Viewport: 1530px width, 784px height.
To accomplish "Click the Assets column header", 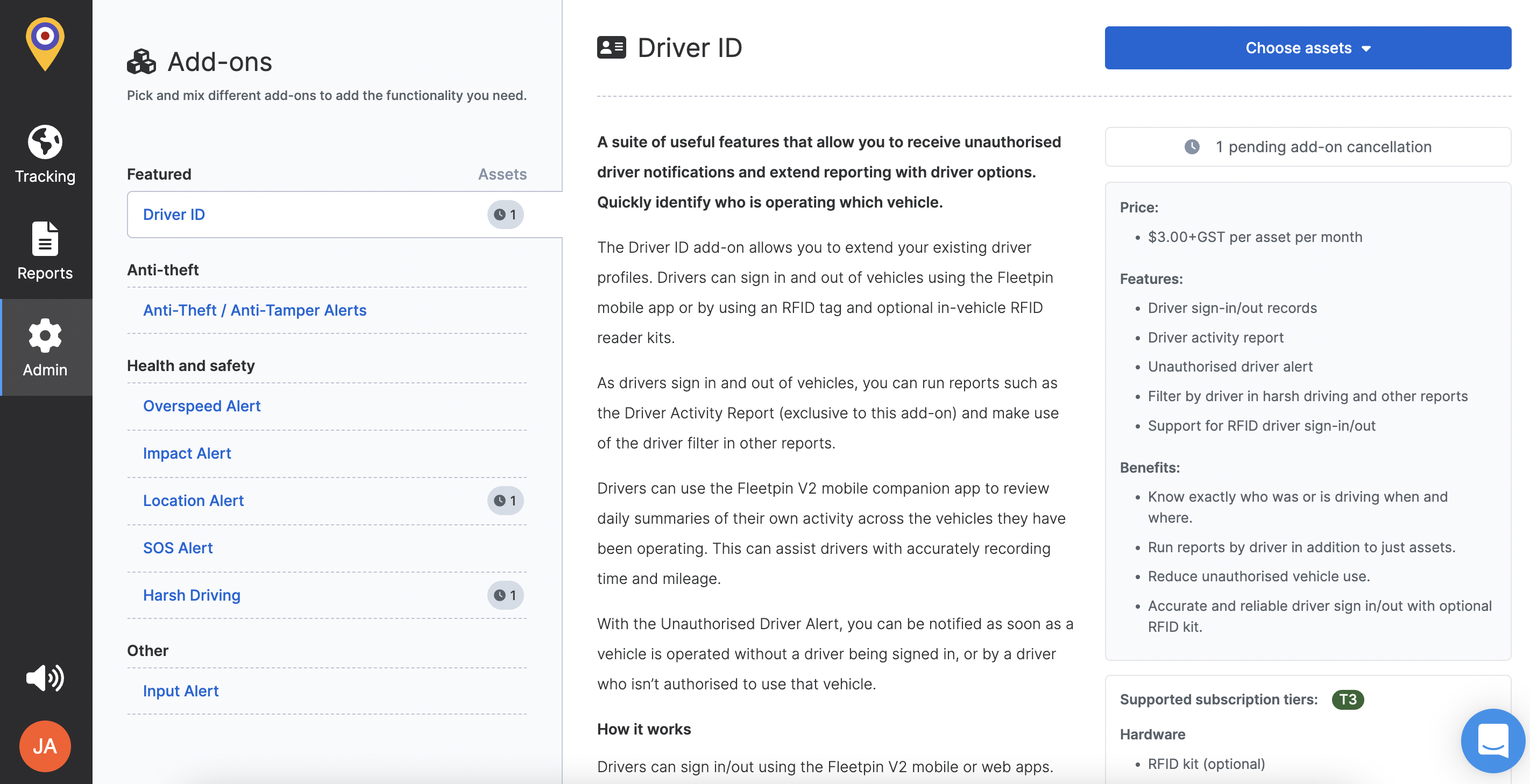I will (502, 174).
